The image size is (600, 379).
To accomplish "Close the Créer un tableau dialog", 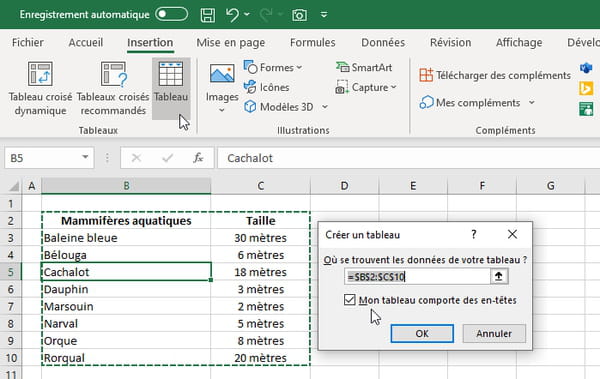I will pos(512,234).
